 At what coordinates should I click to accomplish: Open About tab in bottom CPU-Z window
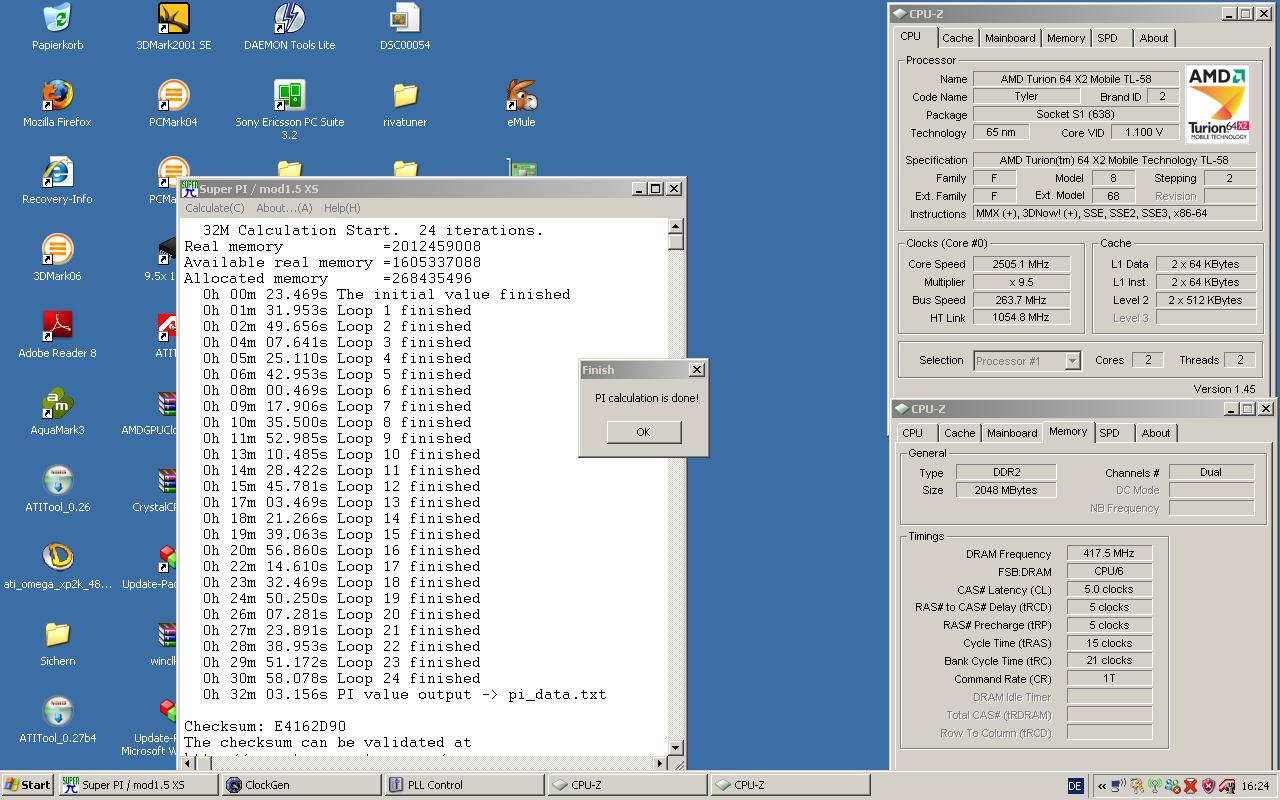click(x=1156, y=433)
